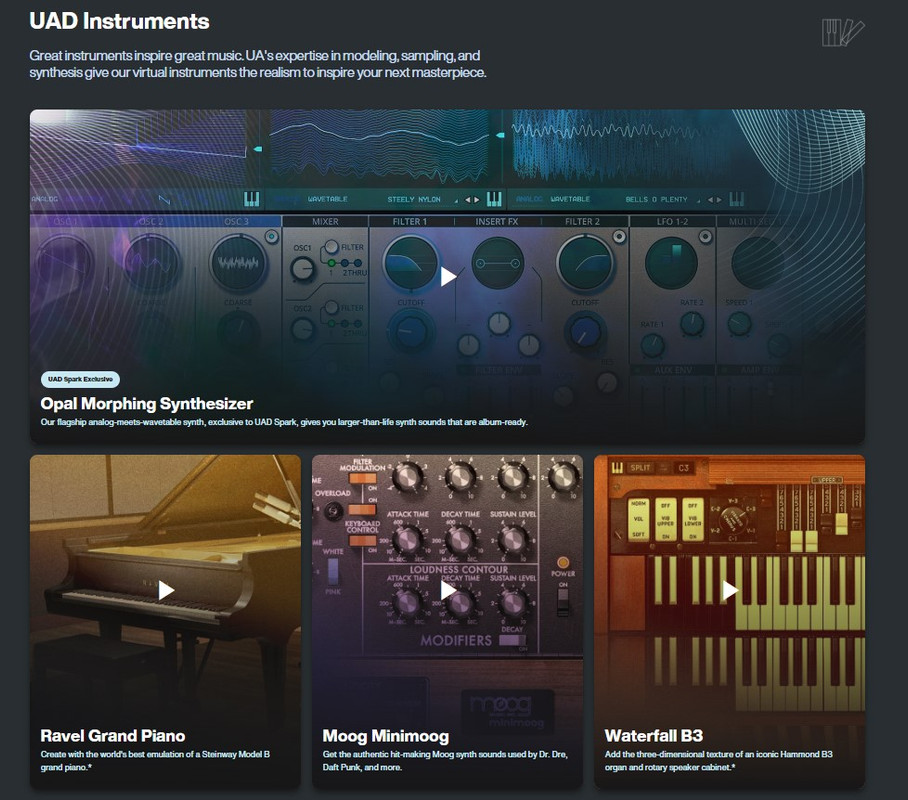Viewport: 908px width, 800px height.
Task: Click the 'Great instruments inspire great music' paragraph
Action: (258, 64)
